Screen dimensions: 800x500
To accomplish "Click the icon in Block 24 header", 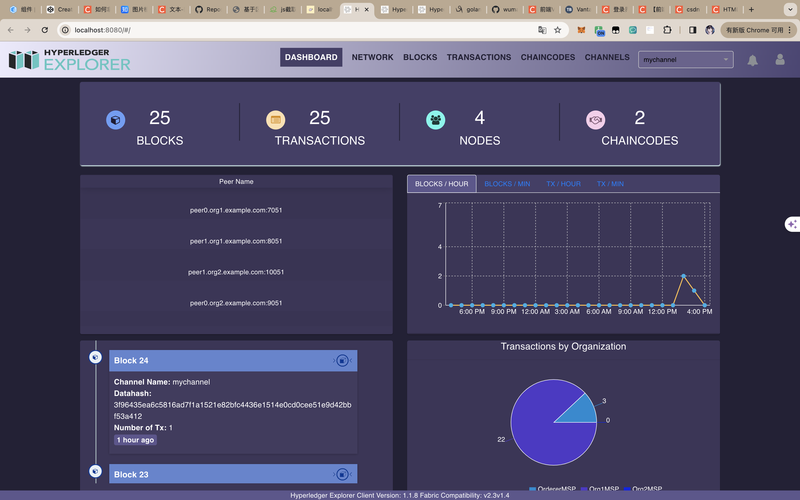I will click(x=343, y=361).
